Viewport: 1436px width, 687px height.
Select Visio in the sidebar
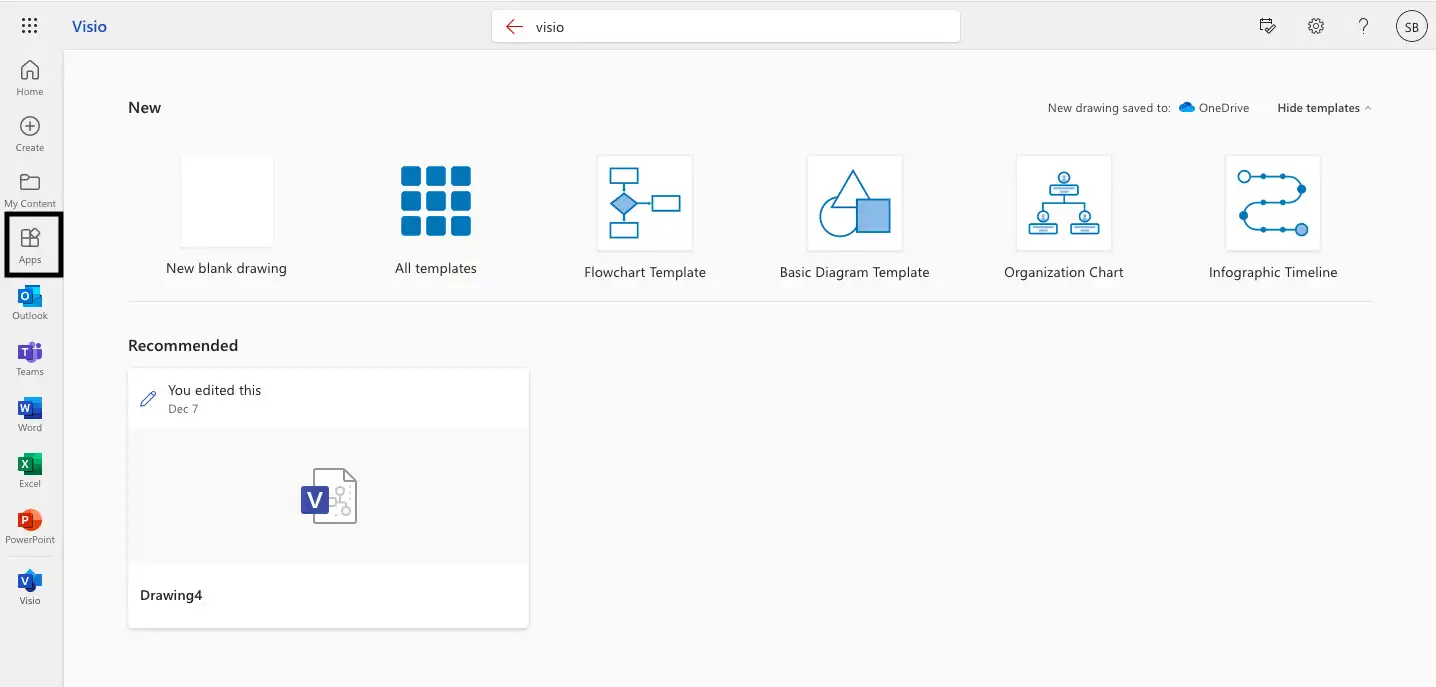pyautogui.click(x=30, y=587)
